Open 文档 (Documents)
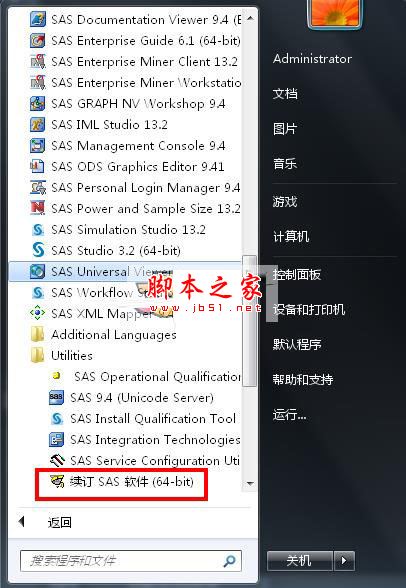 pyautogui.click(x=285, y=93)
